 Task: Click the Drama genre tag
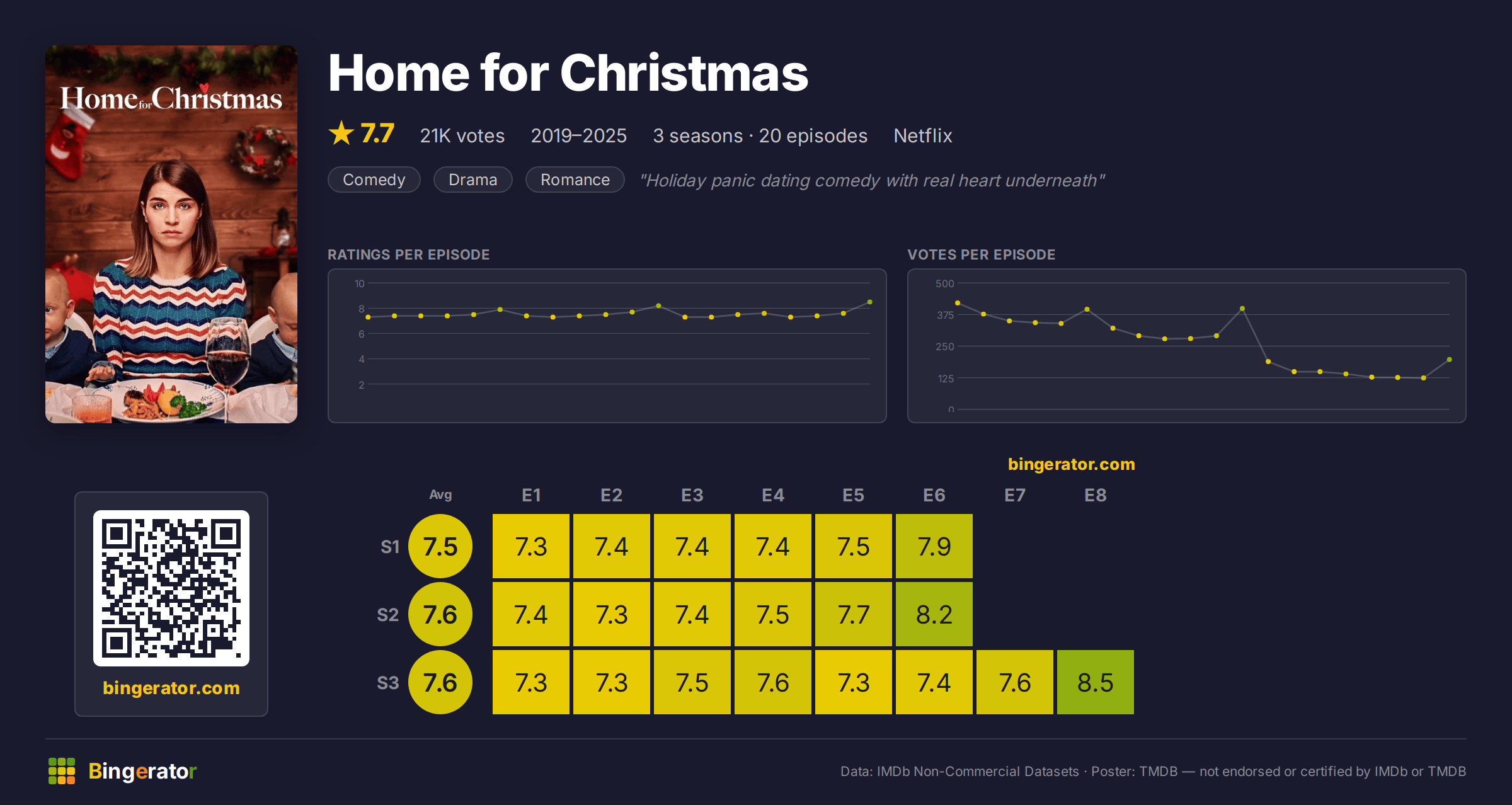473,180
